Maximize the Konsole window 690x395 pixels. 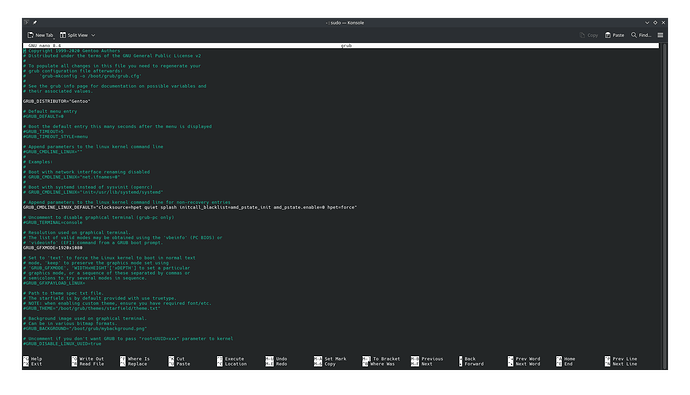click(655, 22)
